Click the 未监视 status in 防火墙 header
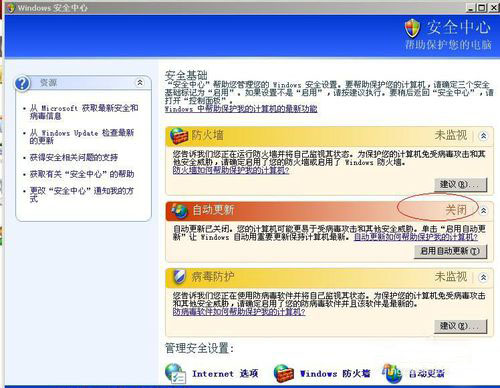The height and width of the screenshot is (388, 500). (451, 135)
